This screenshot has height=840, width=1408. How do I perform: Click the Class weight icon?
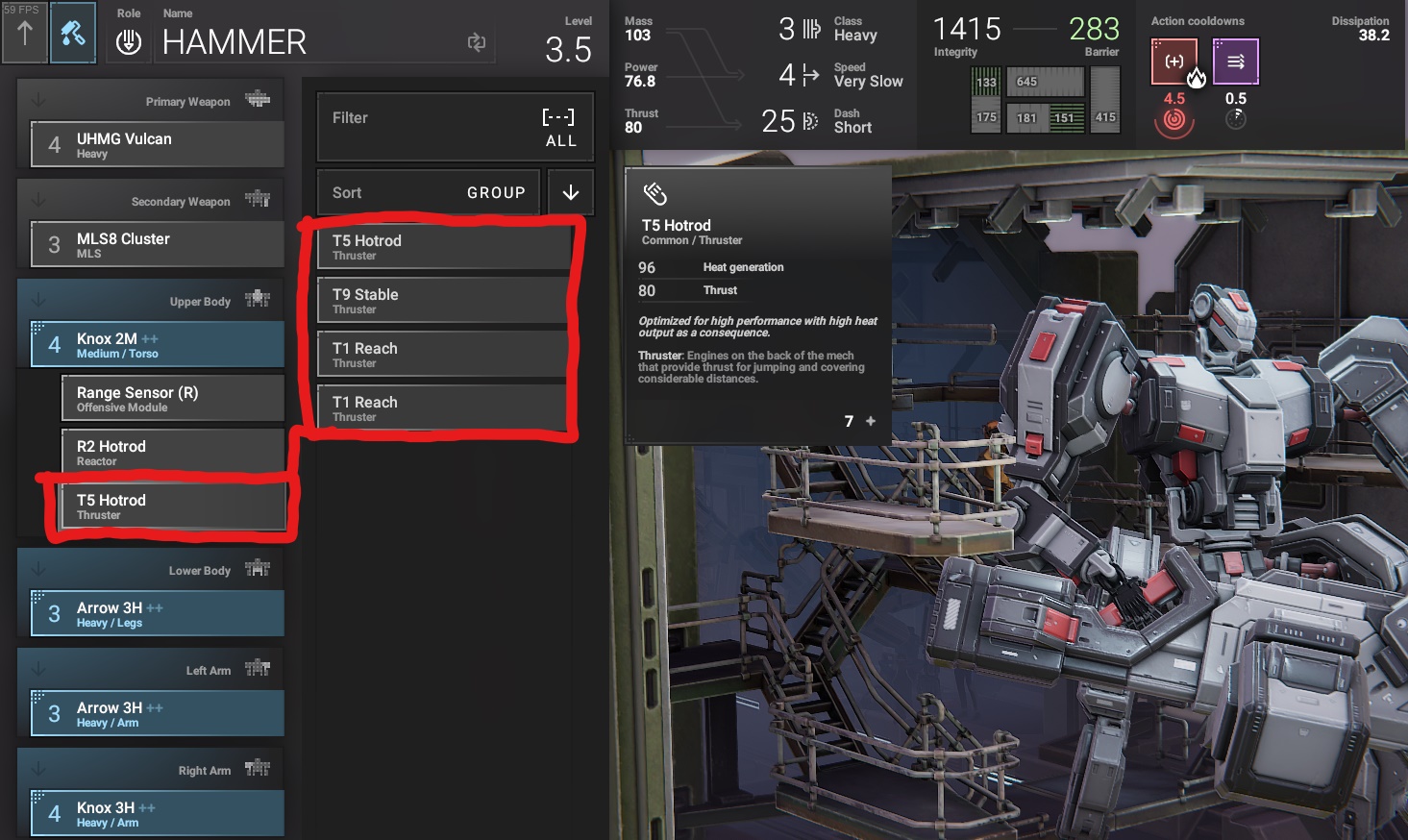[x=812, y=29]
